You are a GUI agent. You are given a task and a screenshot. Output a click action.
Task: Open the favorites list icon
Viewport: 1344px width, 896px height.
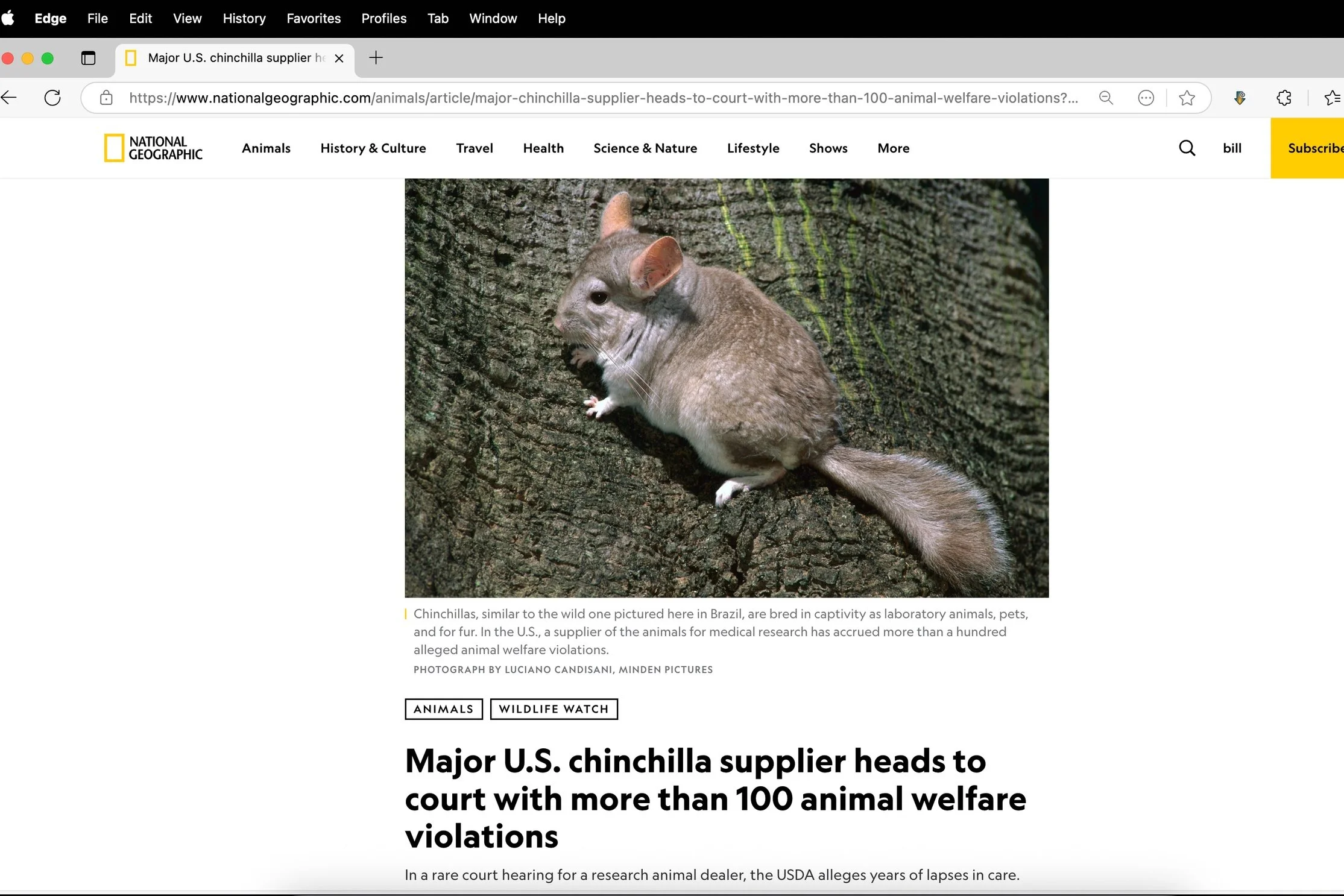(x=1332, y=98)
